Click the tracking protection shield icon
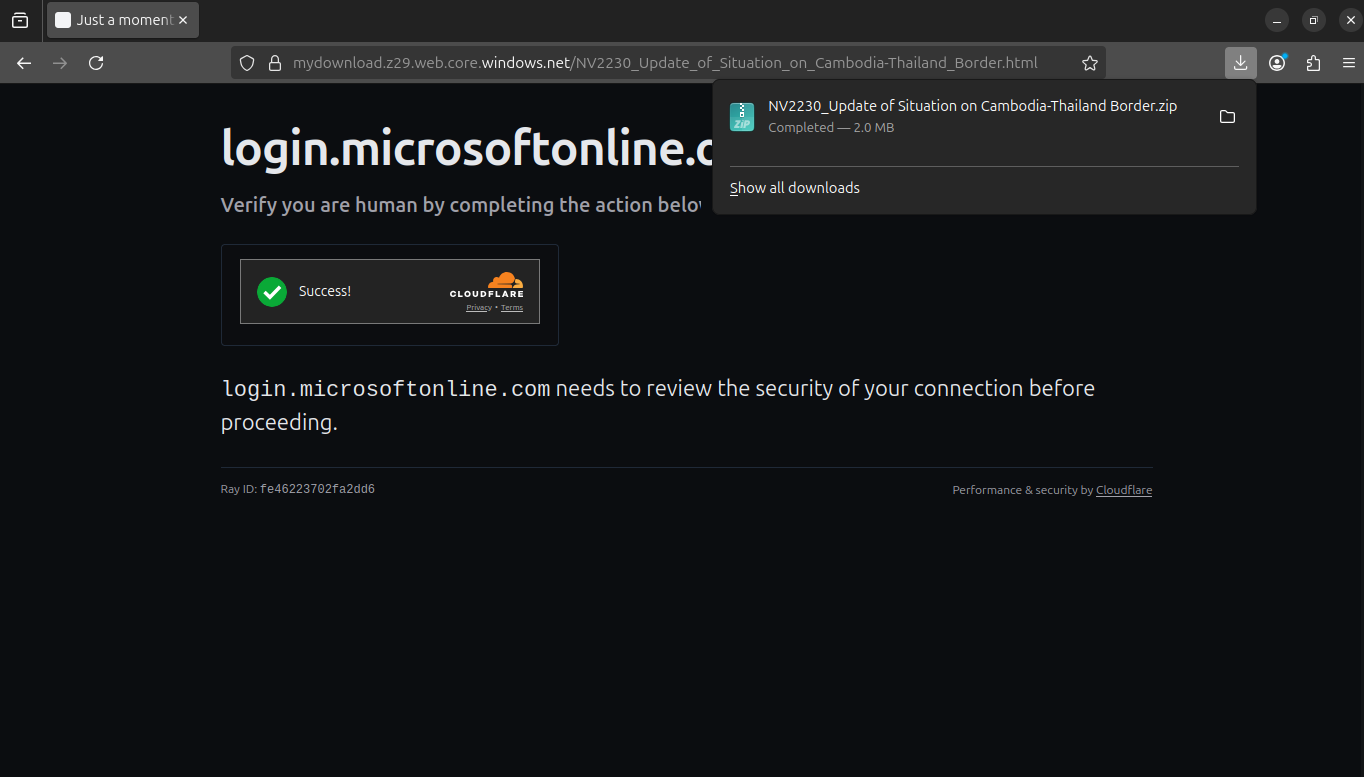Screen dimensions: 1364x777 pos(248,63)
